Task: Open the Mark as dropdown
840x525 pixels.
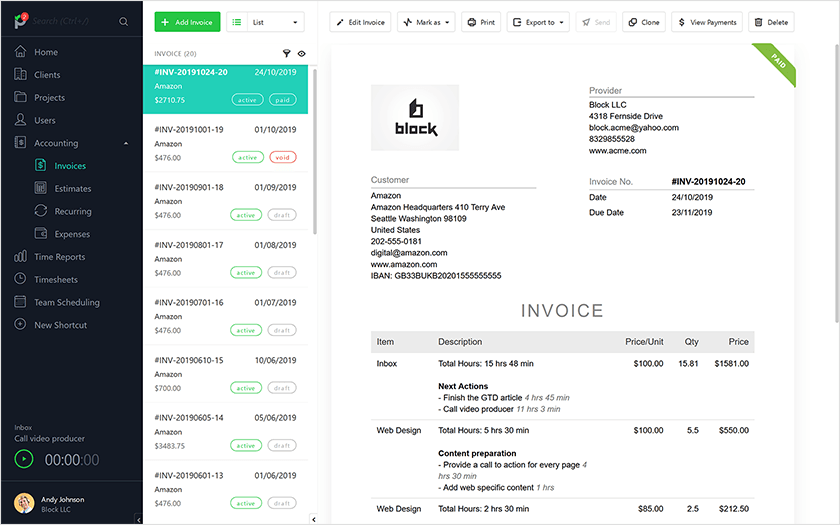Action: tap(426, 22)
